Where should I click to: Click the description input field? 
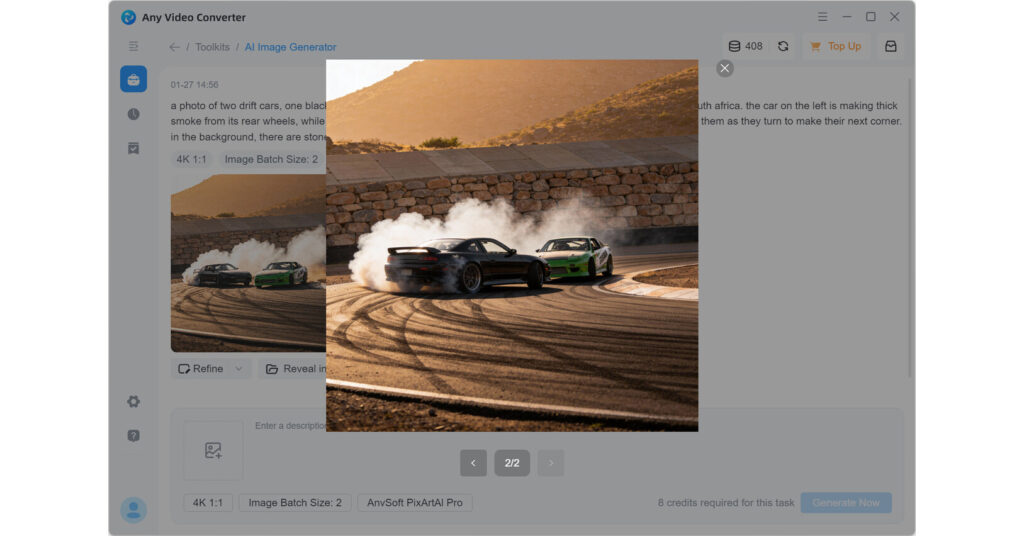click(x=290, y=426)
